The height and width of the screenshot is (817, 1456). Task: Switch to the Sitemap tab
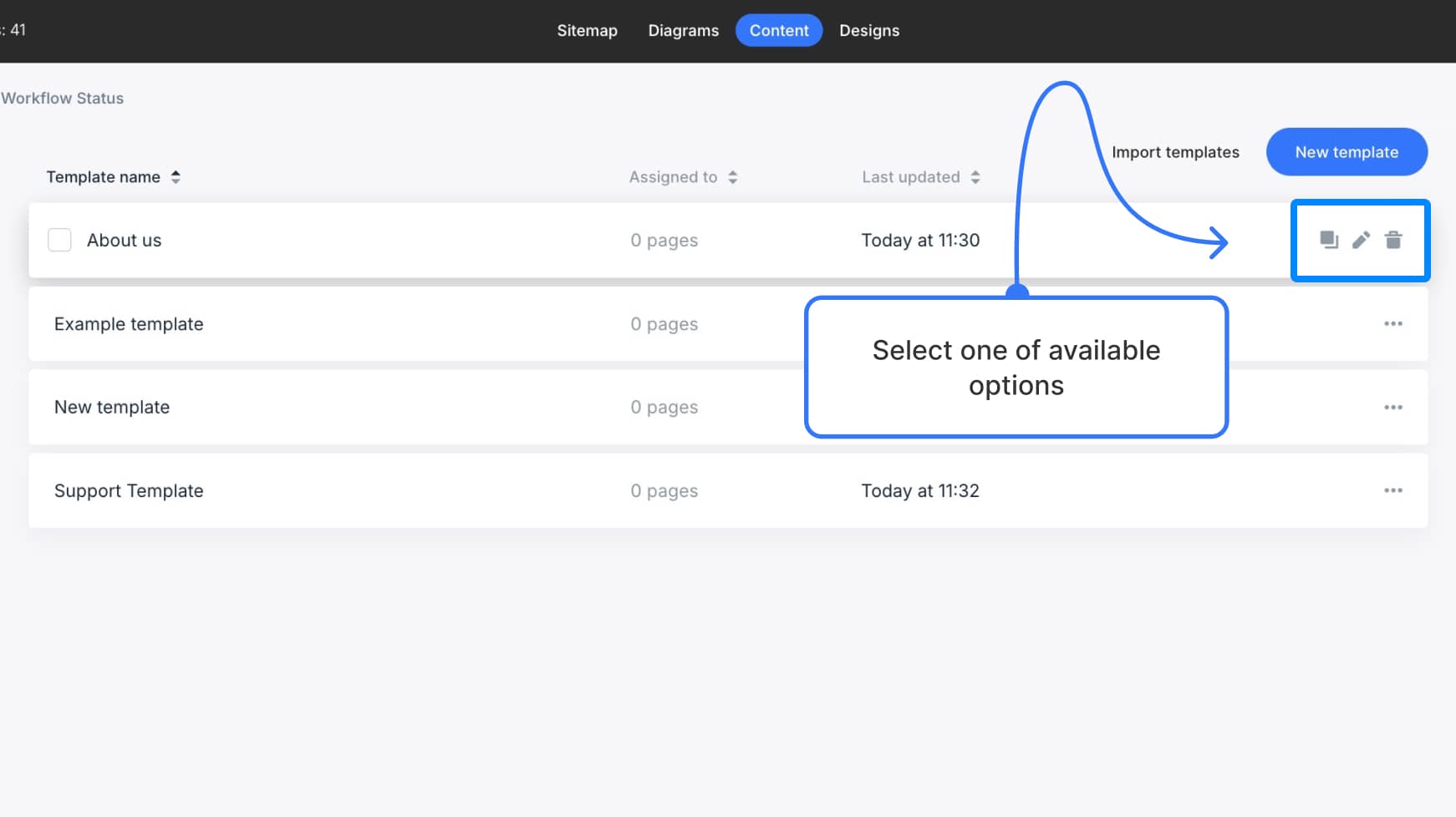pyautogui.click(x=588, y=31)
